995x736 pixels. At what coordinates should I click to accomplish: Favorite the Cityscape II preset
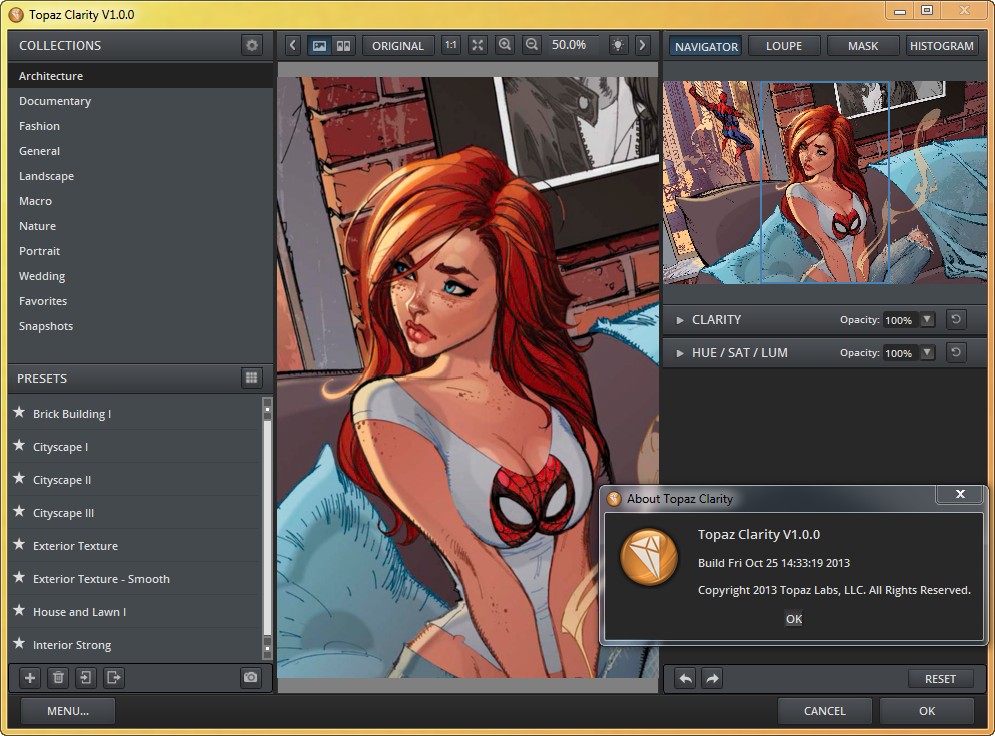pos(20,478)
